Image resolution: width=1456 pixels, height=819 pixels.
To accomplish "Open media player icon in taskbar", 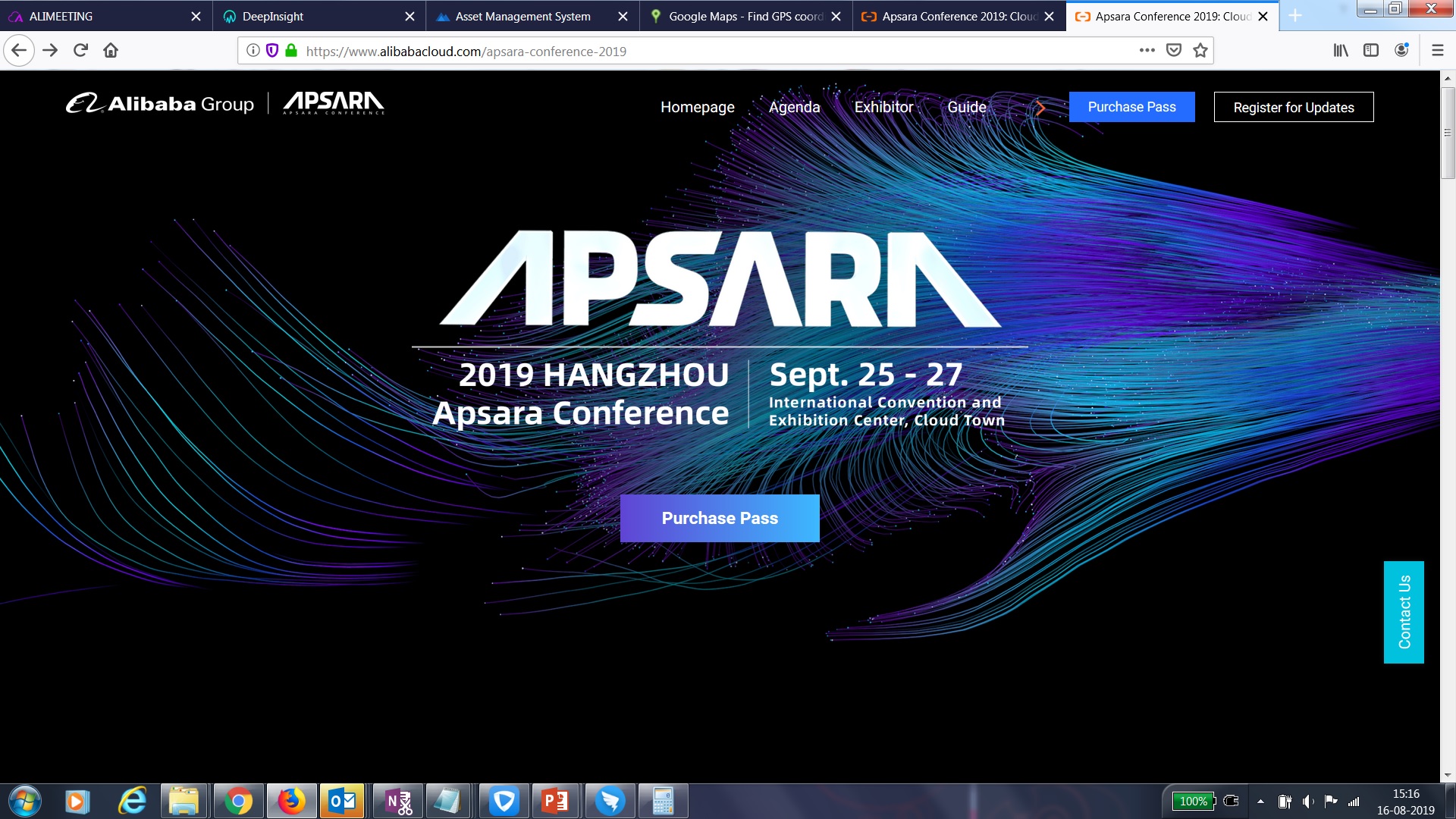I will [77, 801].
